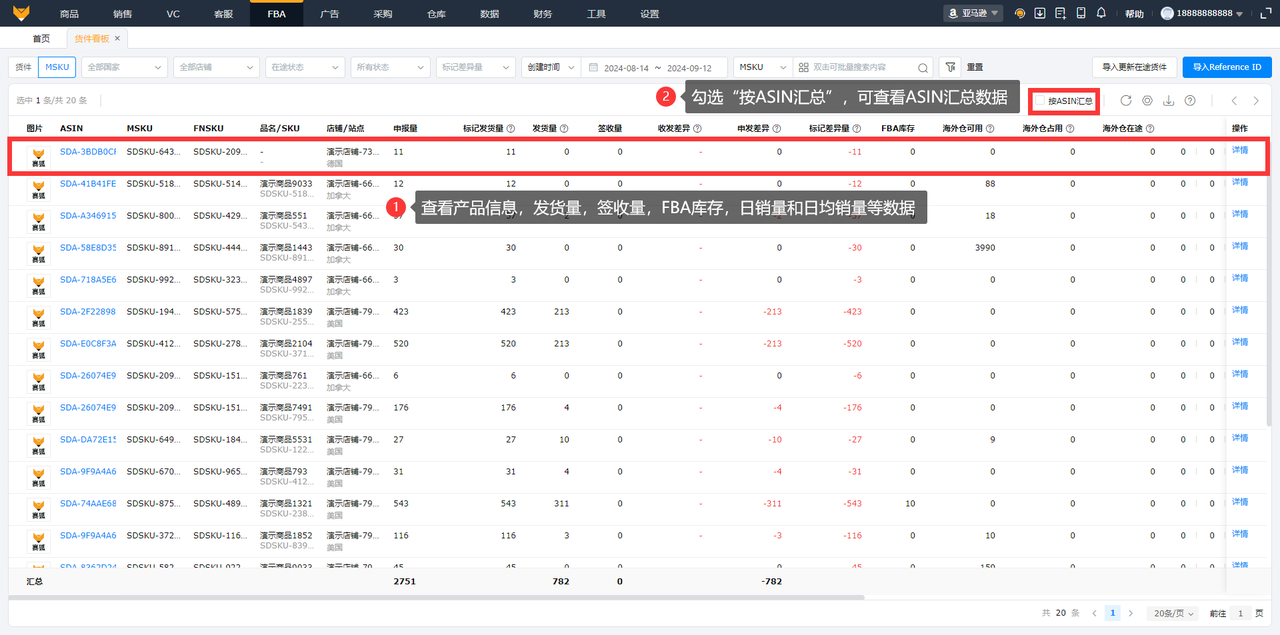Image resolution: width=1280 pixels, height=635 pixels.
Task: Open the task list icon beside the phone icon
Action: pos(1060,14)
